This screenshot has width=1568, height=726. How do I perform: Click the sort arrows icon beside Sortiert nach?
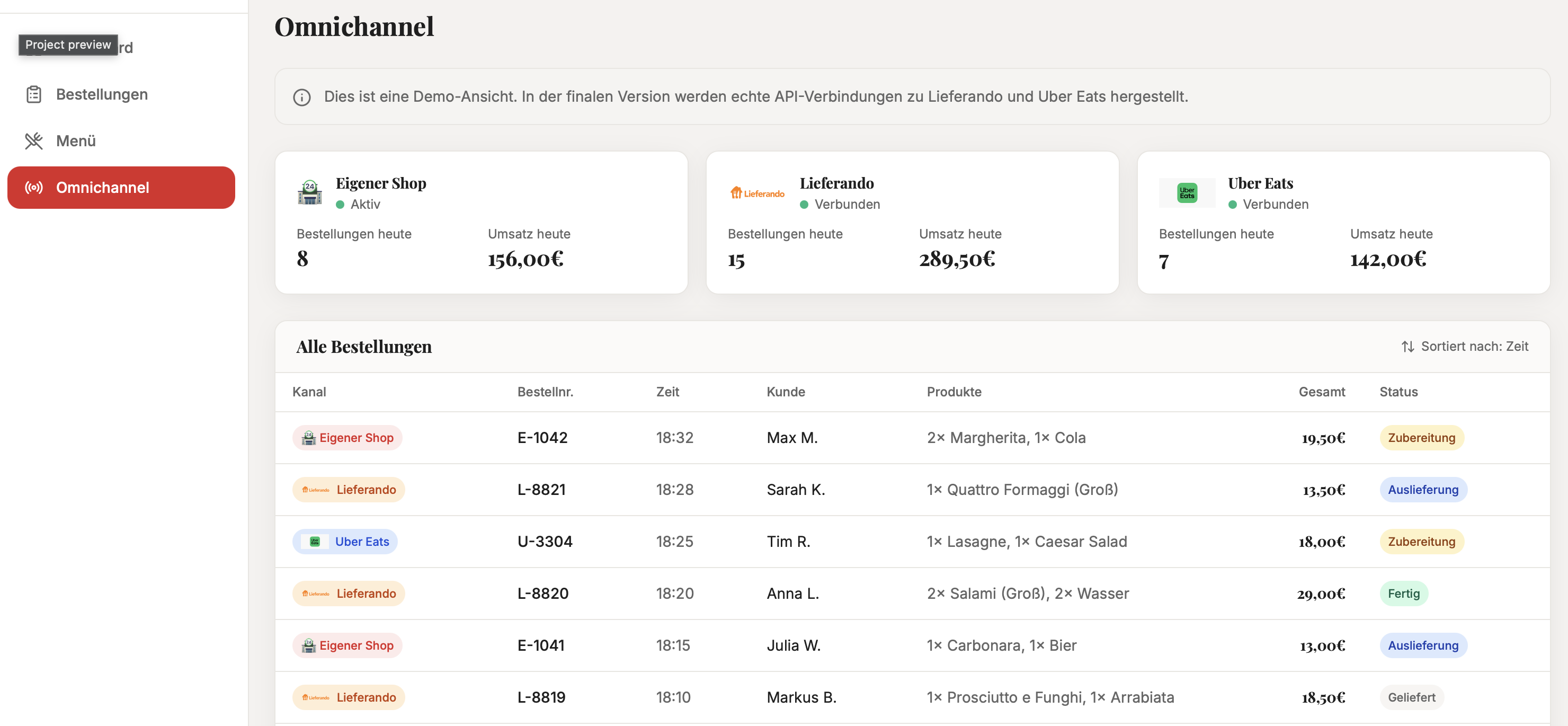[1407, 347]
